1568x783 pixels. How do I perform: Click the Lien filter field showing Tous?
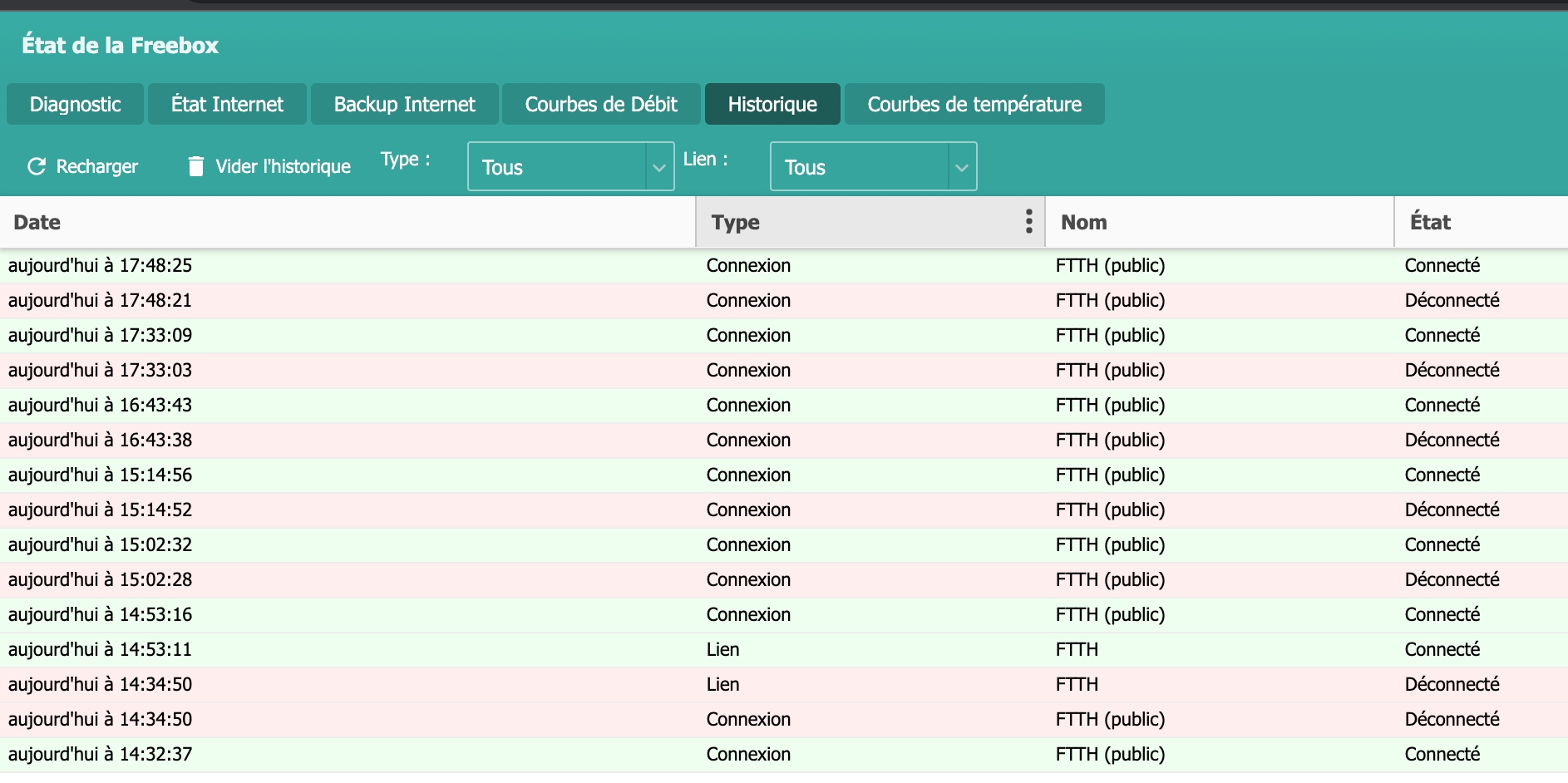[860, 167]
